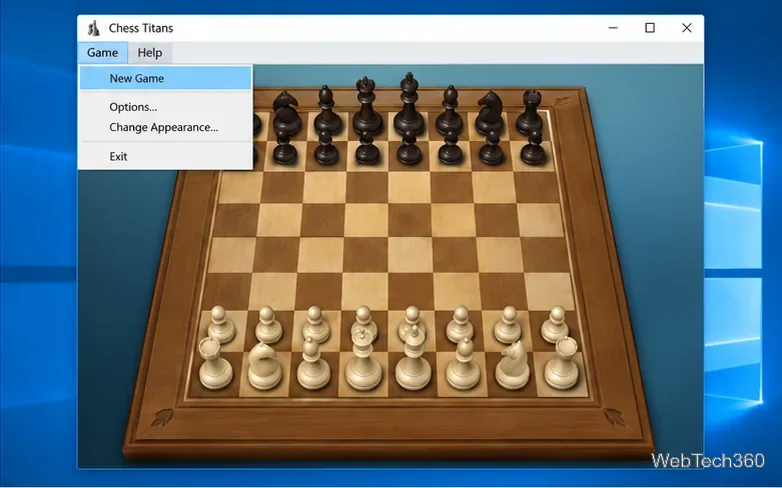Pick the white pawn on g2
This screenshot has height=488, width=782.
[508, 324]
